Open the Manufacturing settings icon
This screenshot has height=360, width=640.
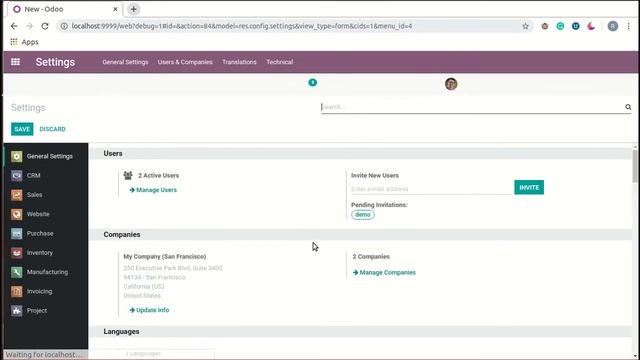17,272
